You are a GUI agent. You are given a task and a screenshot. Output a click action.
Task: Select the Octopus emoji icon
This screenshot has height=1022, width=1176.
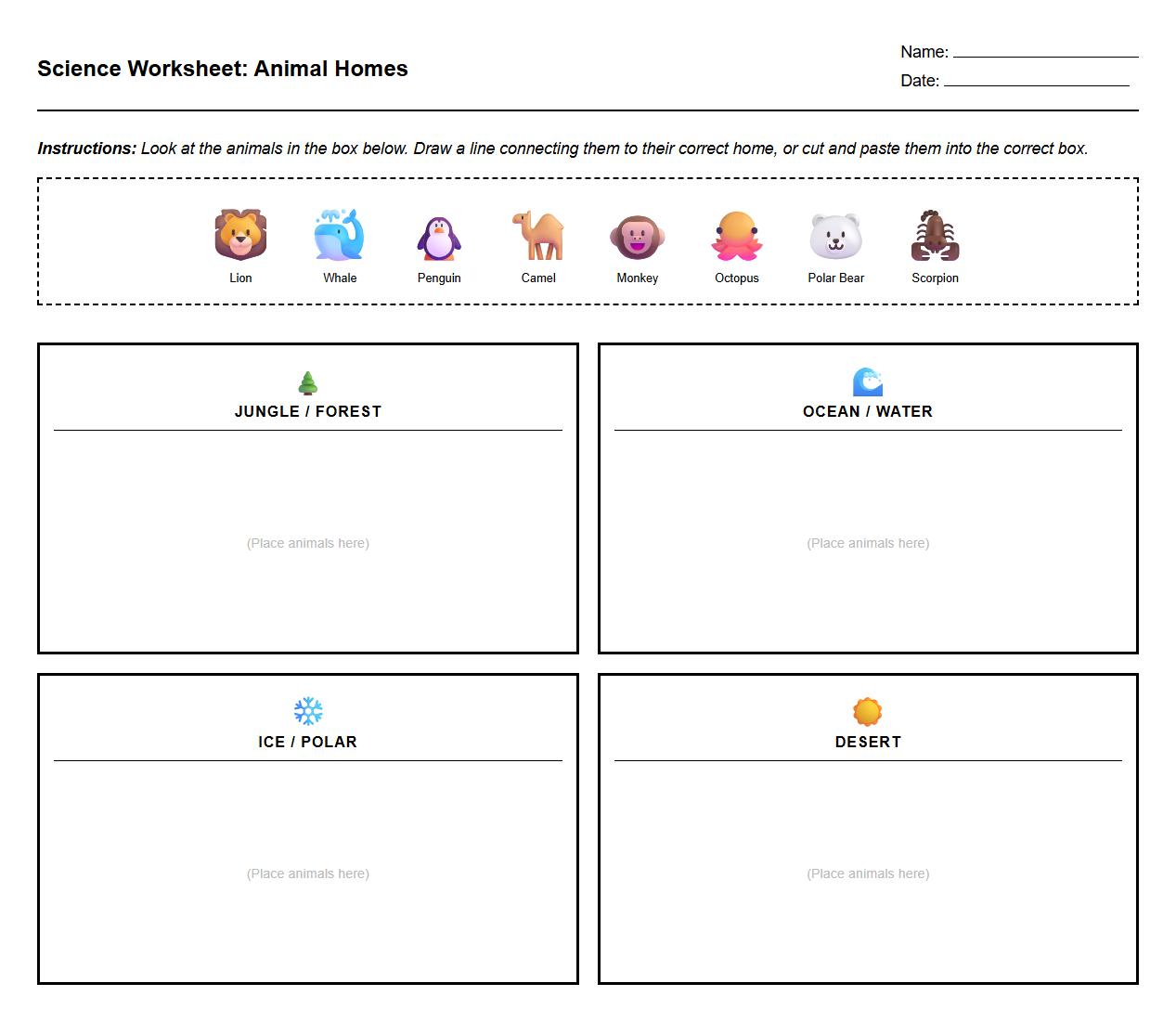[x=737, y=237]
